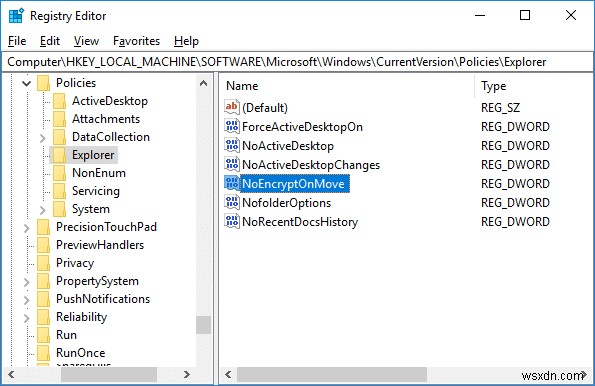Screen dimensions: 595x386
Task: Click the Attachments folder icon
Action: click(x=59, y=119)
